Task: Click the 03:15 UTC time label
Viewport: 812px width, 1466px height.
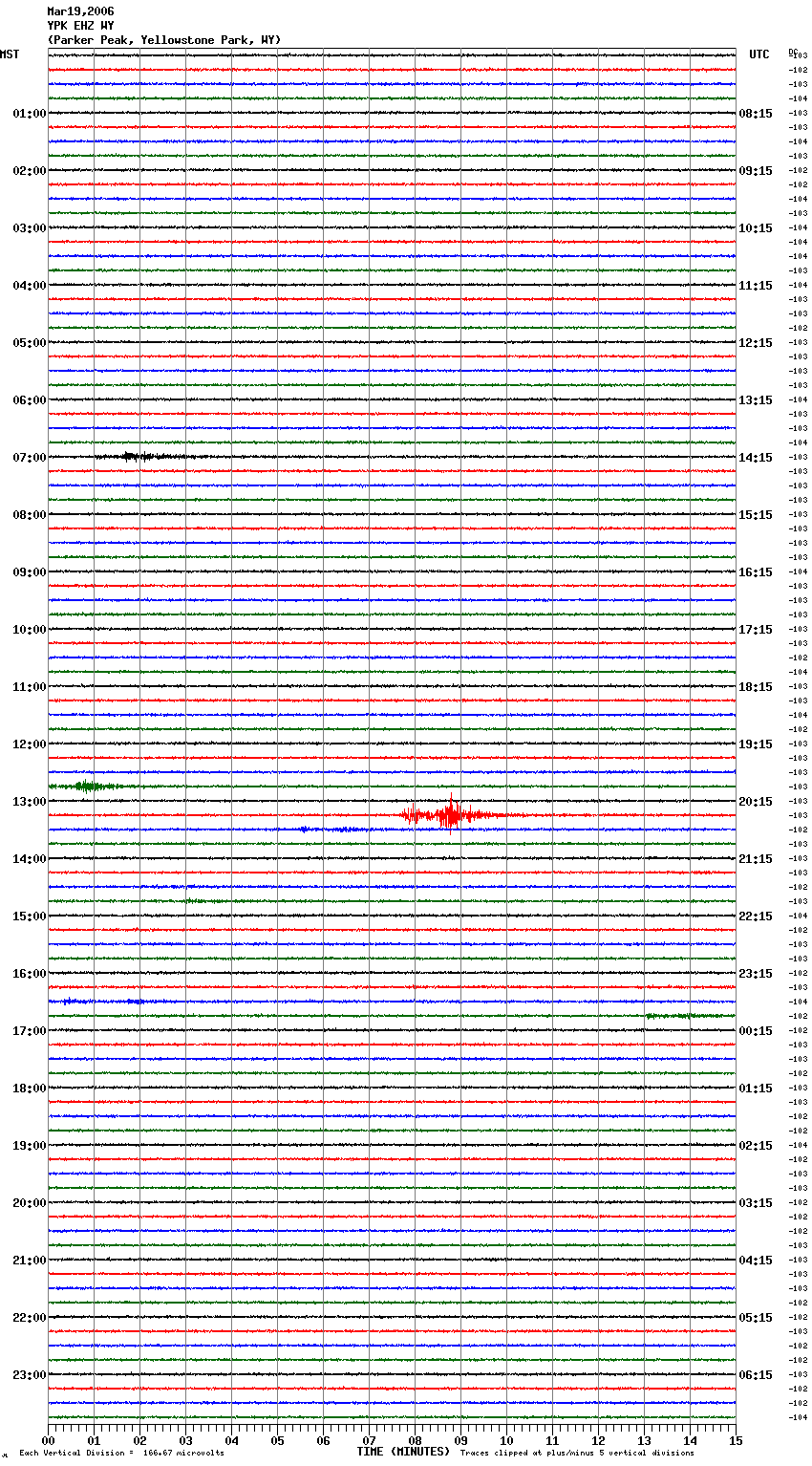Action: pos(756,1203)
